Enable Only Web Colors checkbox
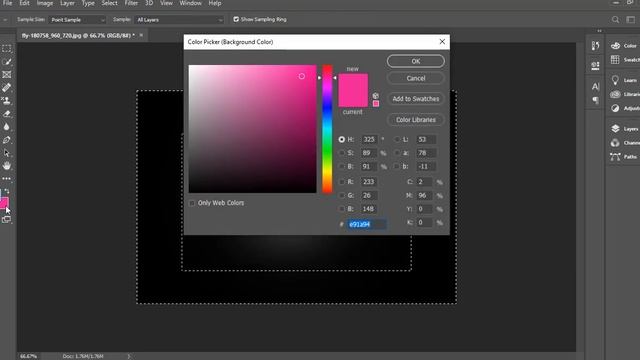 (192, 203)
